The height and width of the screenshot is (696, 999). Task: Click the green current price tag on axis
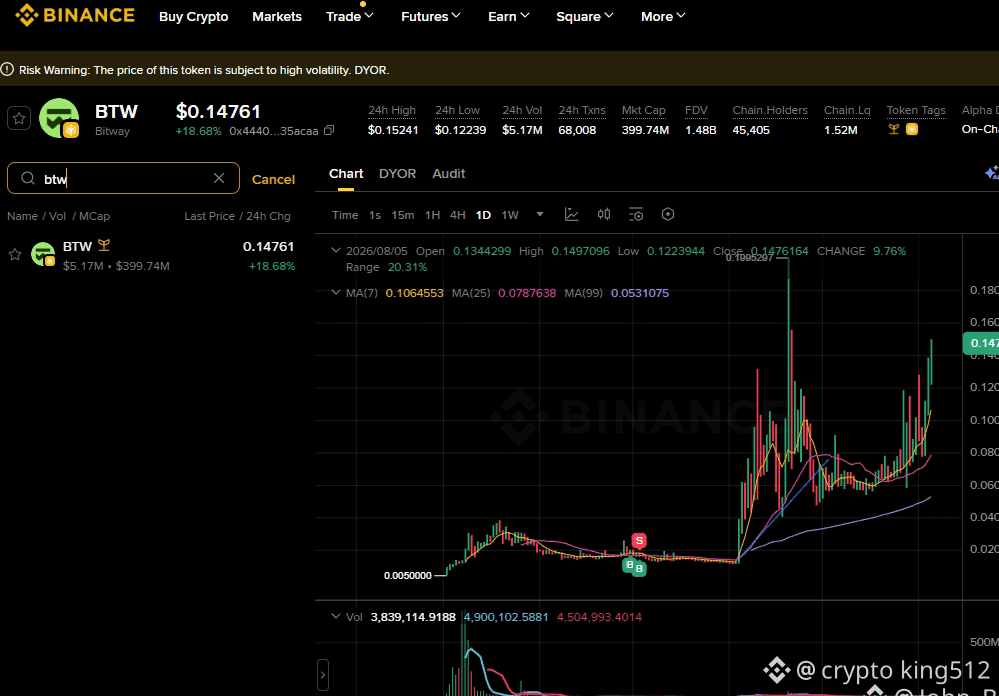click(x=980, y=344)
